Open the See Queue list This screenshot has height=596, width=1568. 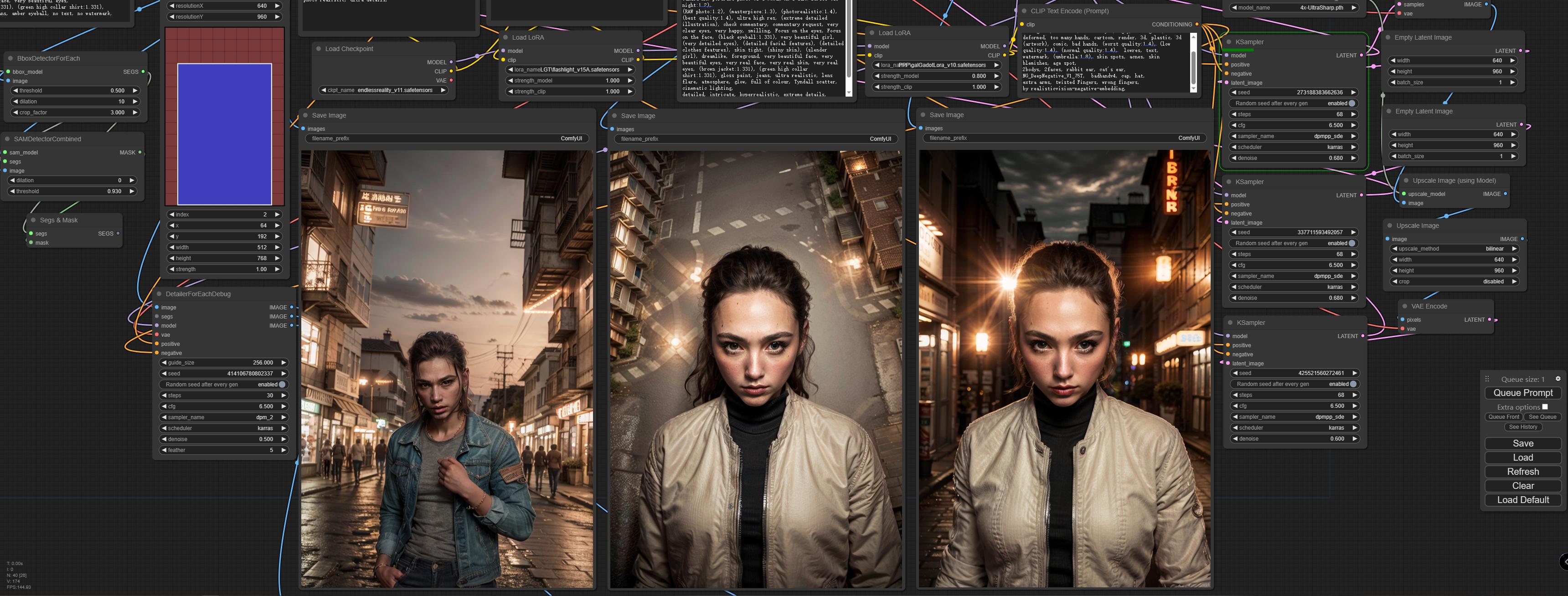point(1542,417)
